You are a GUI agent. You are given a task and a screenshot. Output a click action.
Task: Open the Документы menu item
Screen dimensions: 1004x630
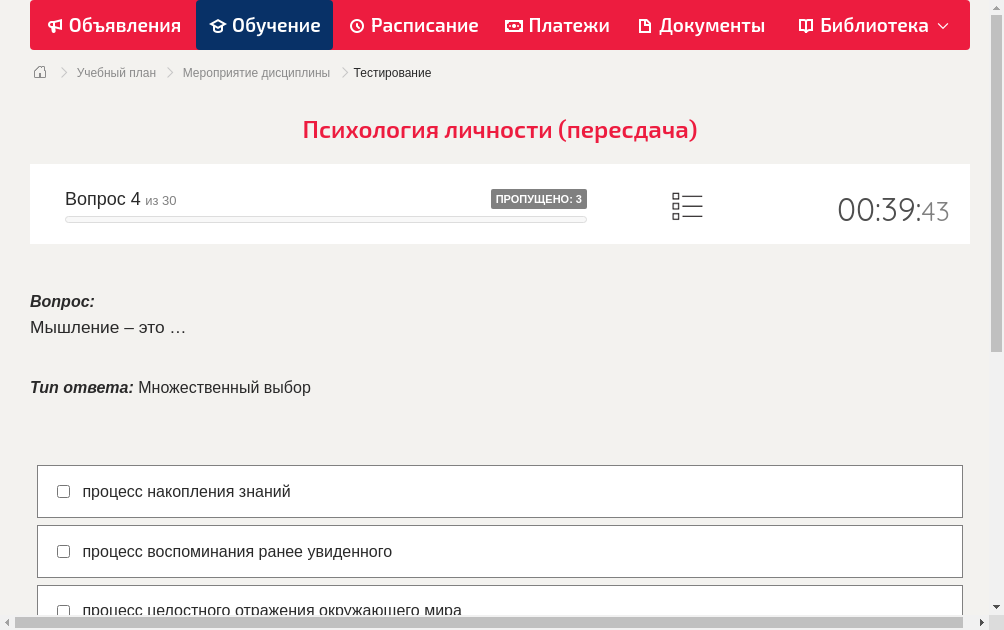tap(700, 25)
